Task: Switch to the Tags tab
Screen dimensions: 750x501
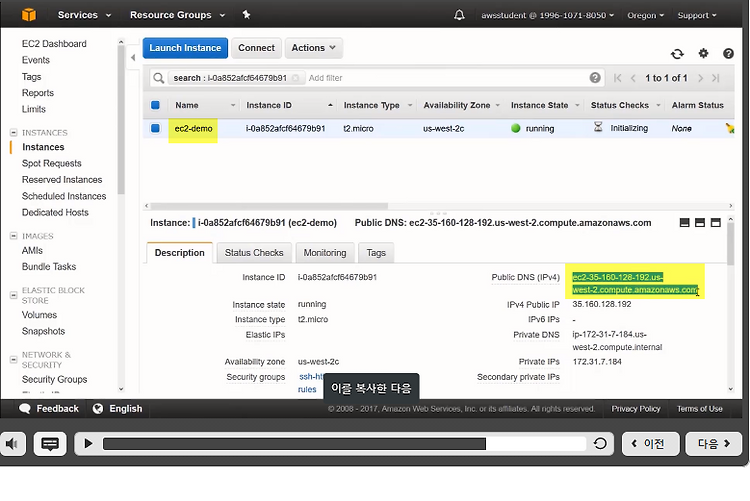Action: [376, 253]
